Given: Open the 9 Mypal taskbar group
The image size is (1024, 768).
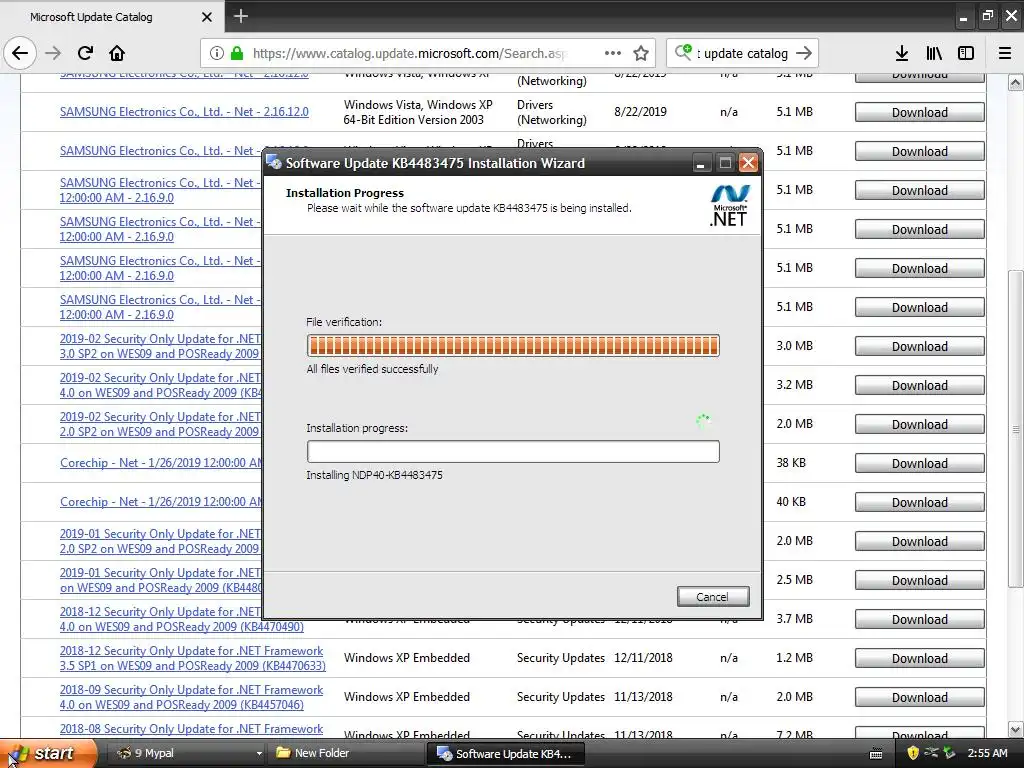Looking at the screenshot, I should 189,753.
